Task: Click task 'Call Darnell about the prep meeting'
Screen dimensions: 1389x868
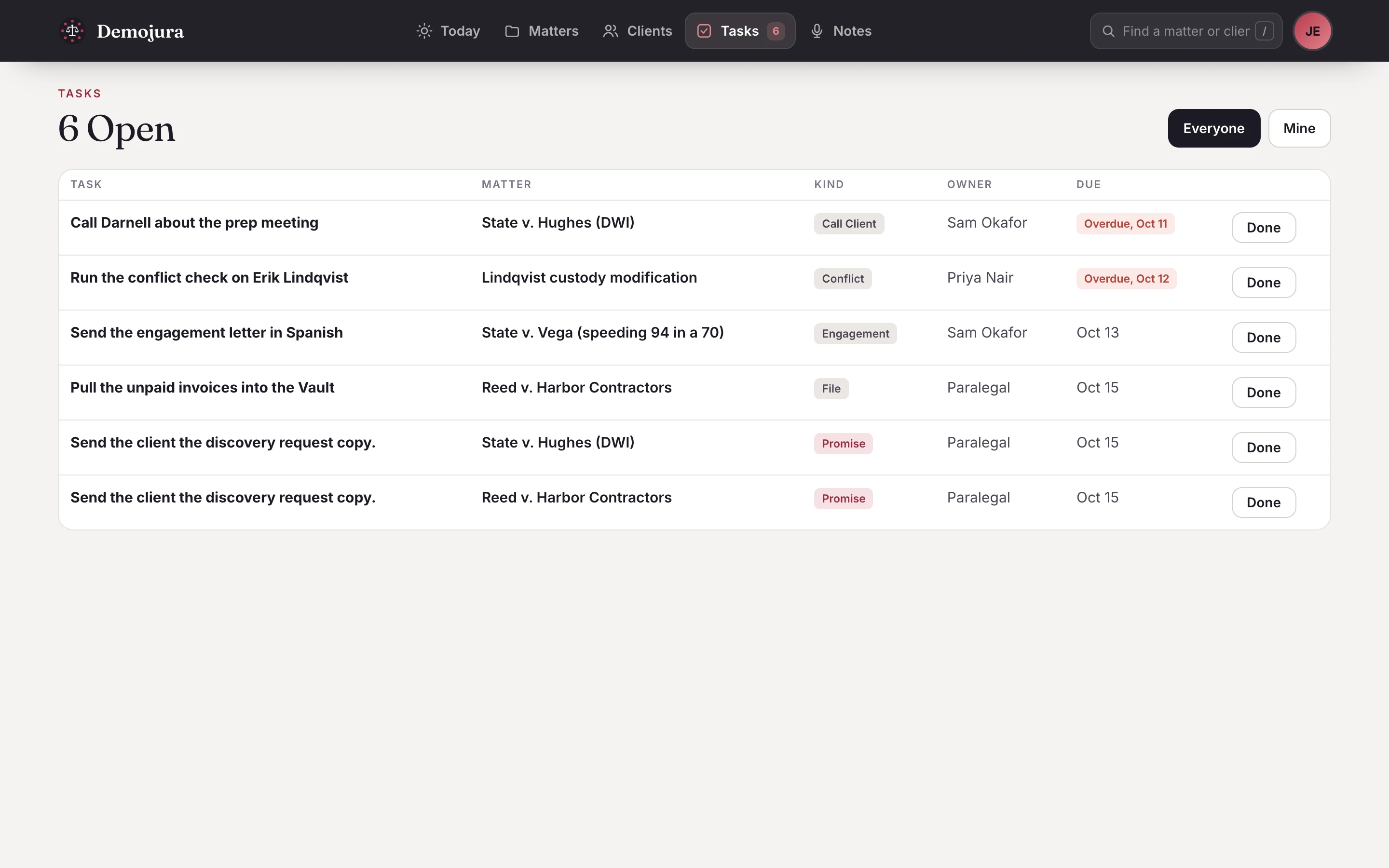Action: (194, 223)
